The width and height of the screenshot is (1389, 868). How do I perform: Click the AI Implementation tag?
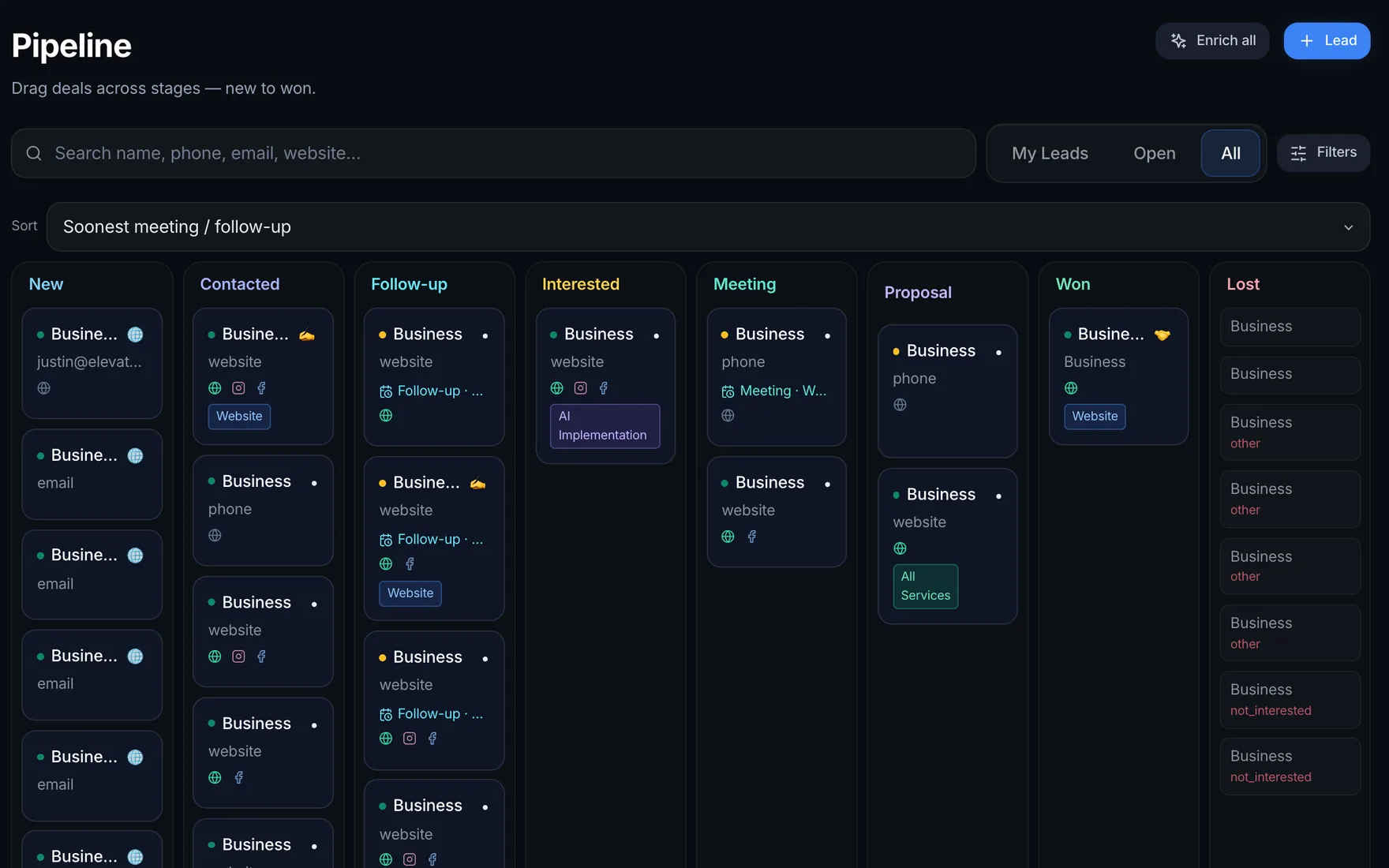coord(605,425)
